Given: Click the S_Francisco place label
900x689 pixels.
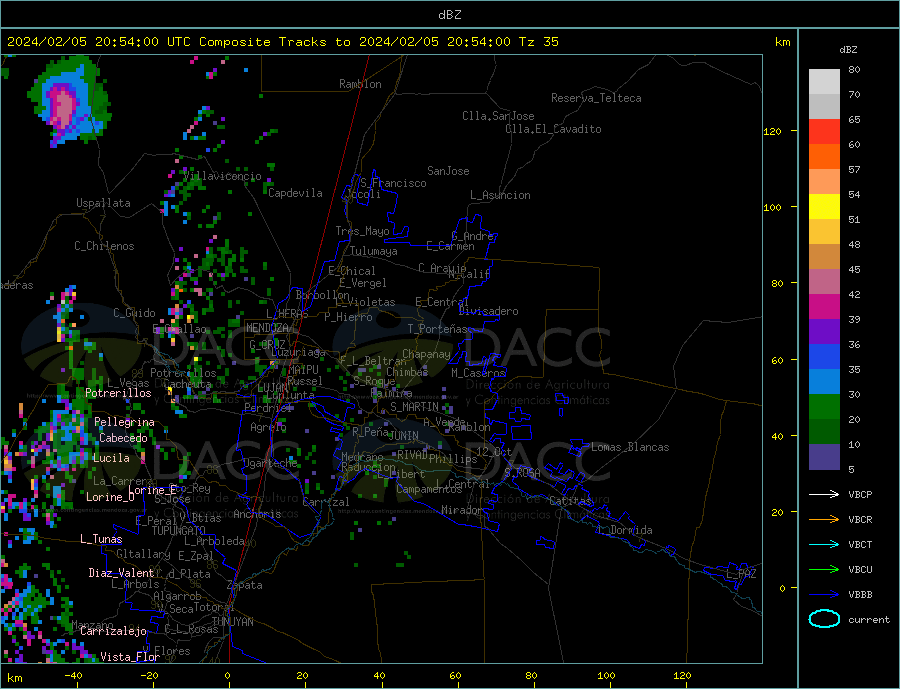Looking at the screenshot, I should pyautogui.click(x=393, y=183).
